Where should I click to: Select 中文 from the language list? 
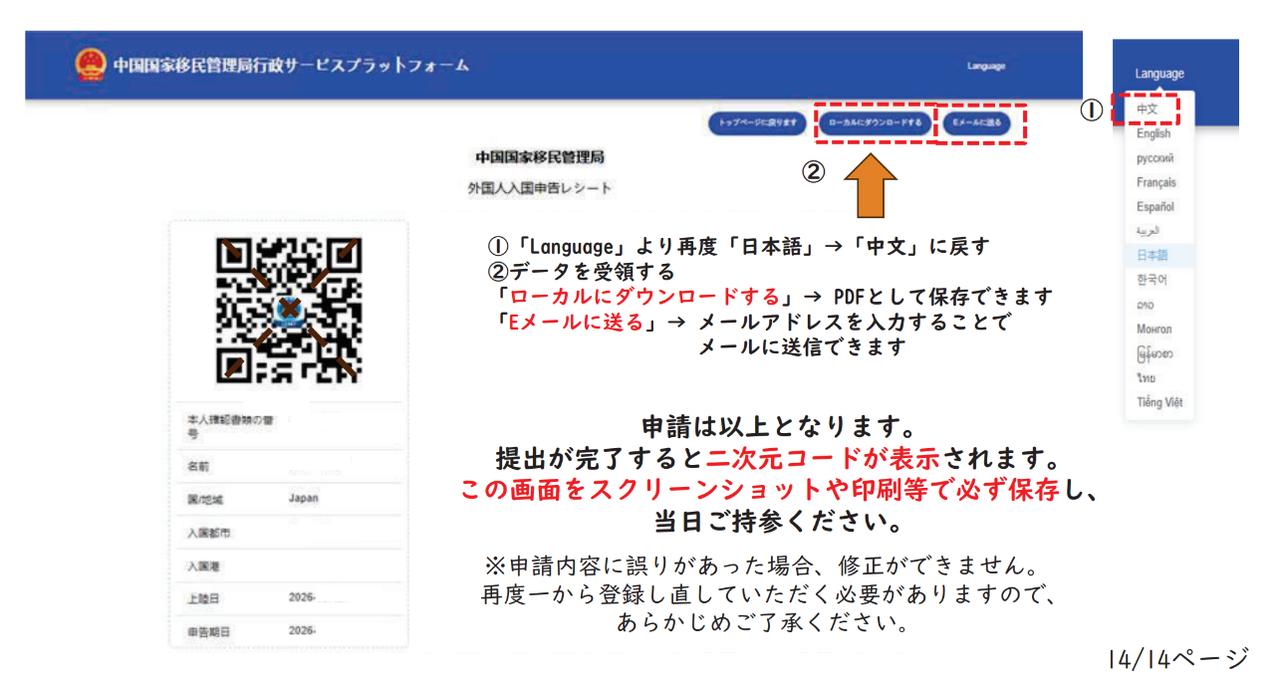coord(1149,108)
